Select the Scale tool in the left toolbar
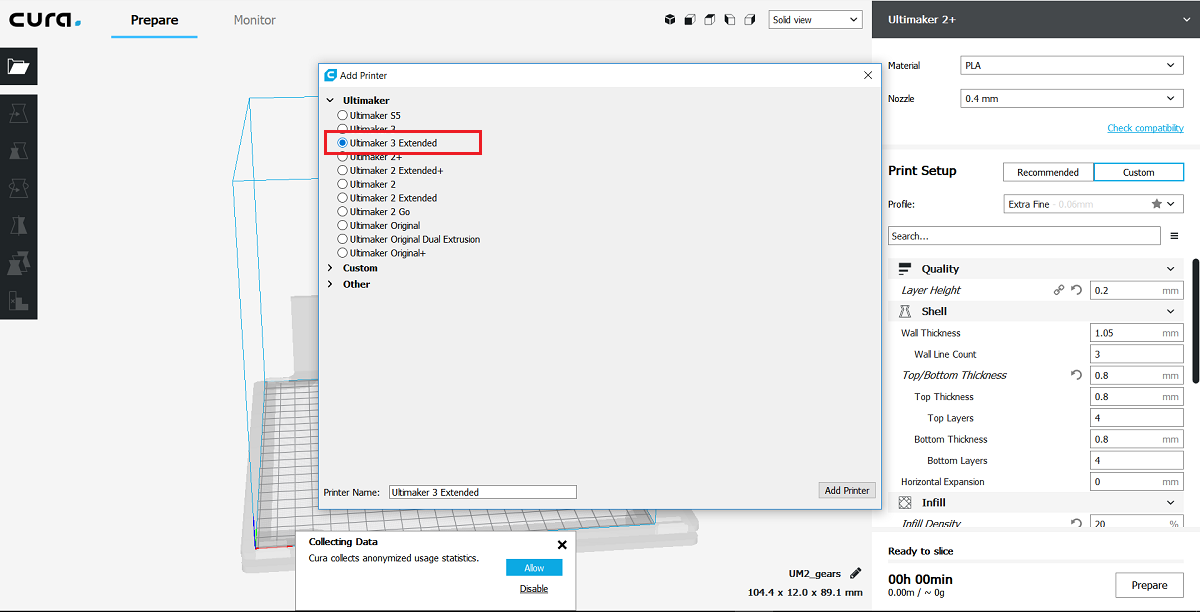This screenshot has width=1200, height=612. [x=18, y=150]
